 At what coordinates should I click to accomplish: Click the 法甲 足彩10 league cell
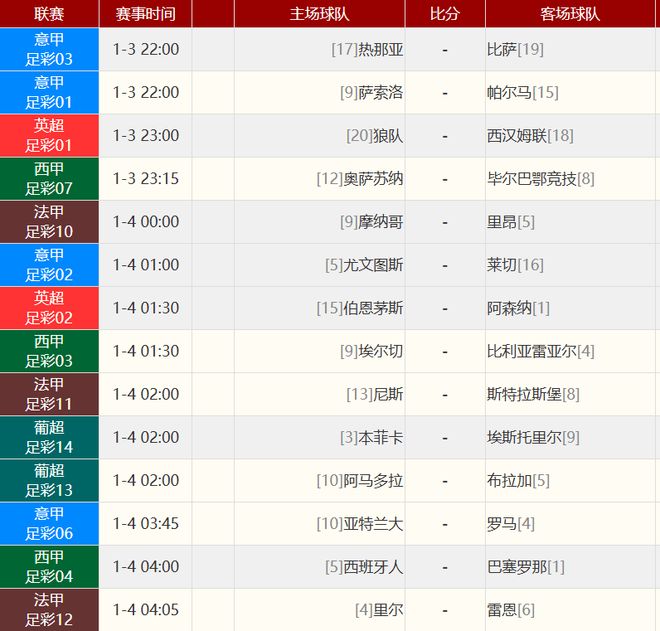click(49, 221)
